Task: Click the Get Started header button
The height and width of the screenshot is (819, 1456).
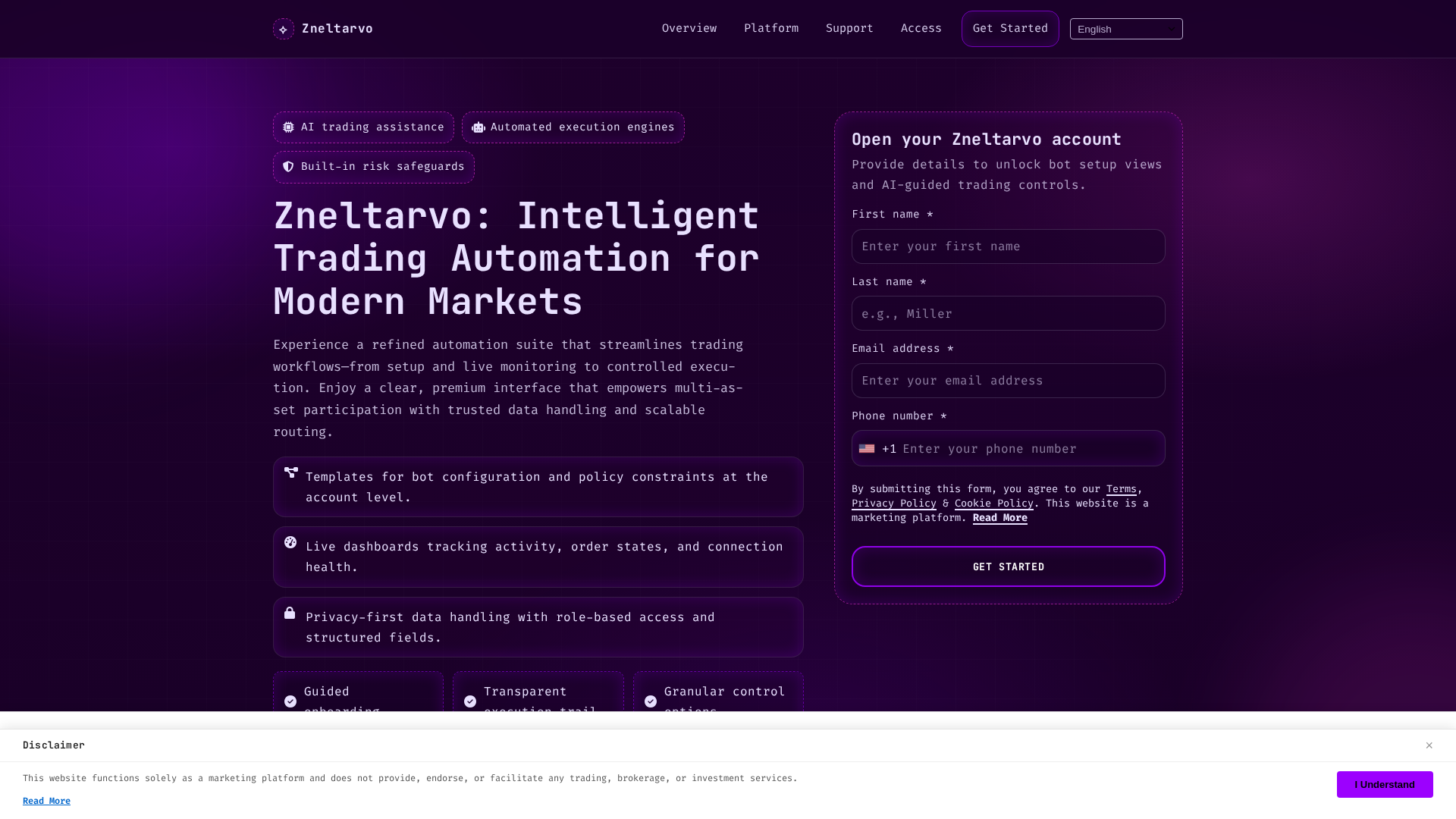Action: tap(1010, 29)
